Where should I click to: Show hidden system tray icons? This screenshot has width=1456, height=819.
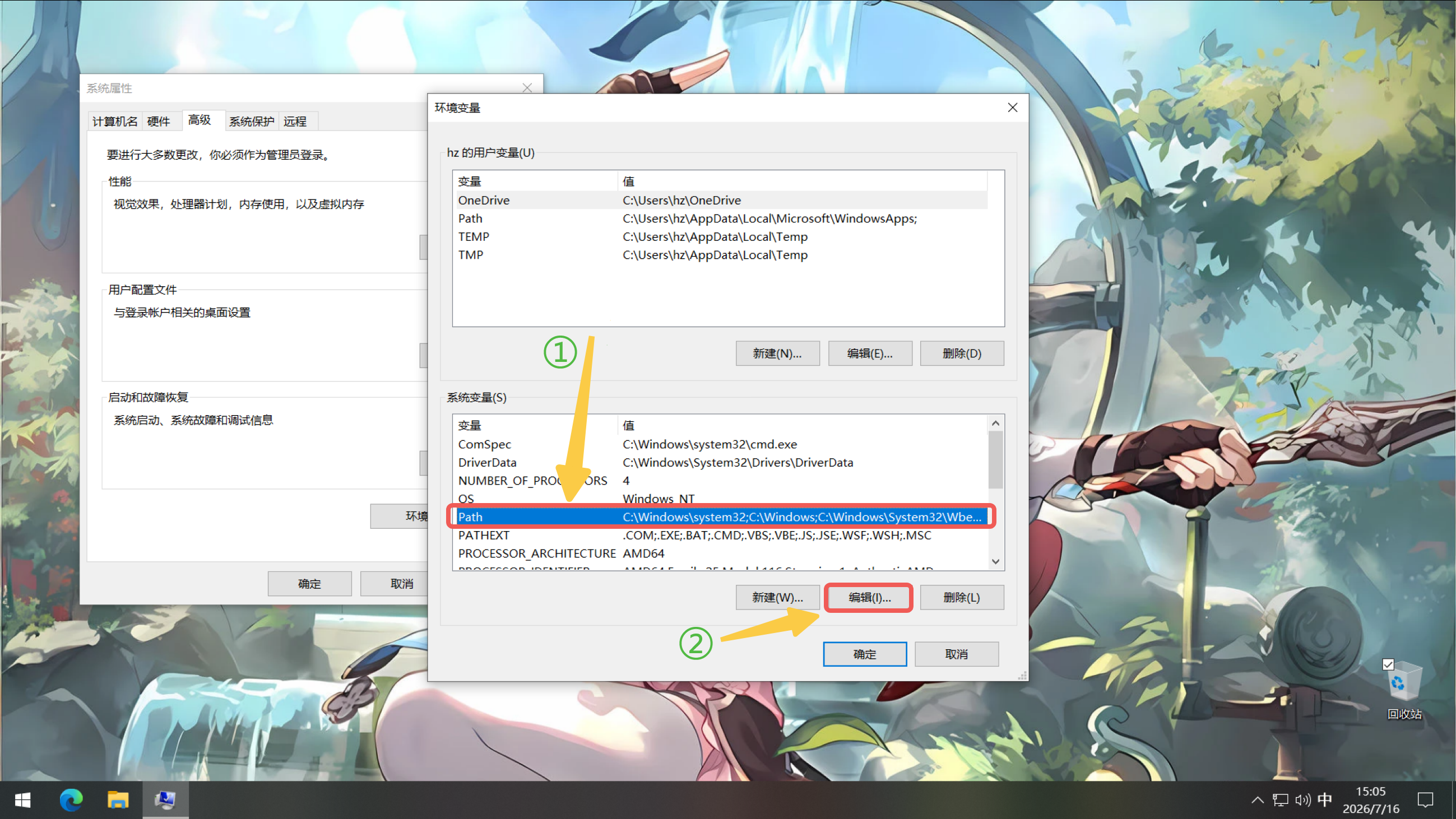(1257, 800)
